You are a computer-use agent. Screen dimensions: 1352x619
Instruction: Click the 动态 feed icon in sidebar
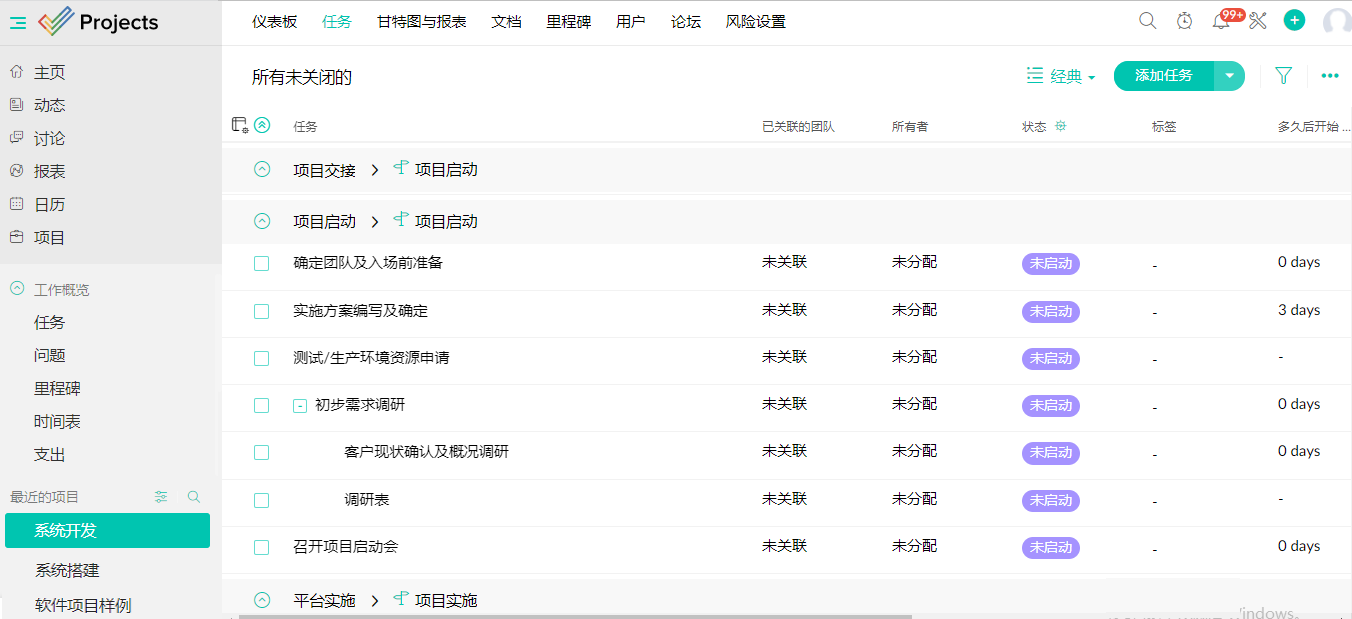[16, 105]
